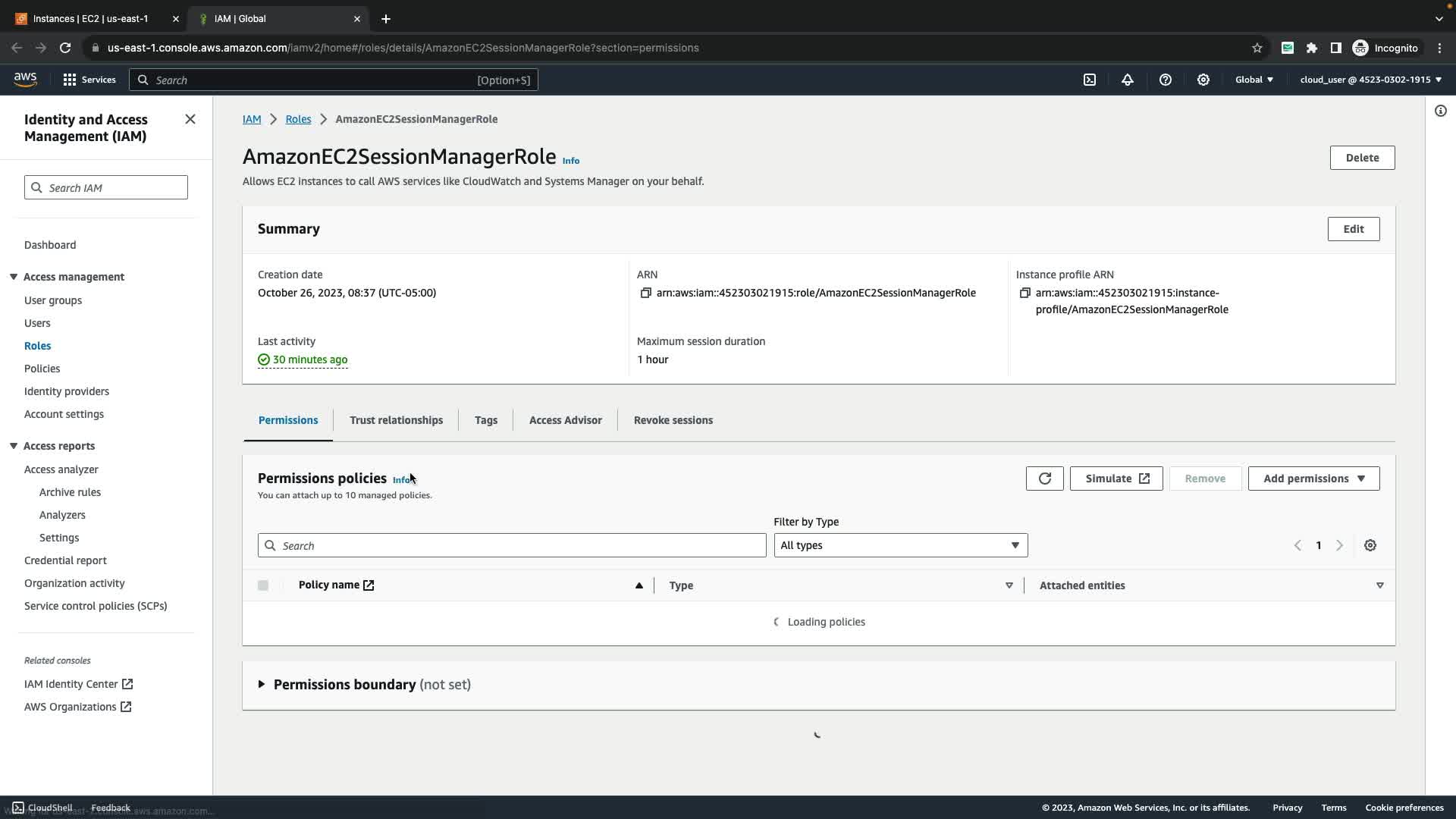Open the settings gear in AWS header

click(x=1203, y=80)
